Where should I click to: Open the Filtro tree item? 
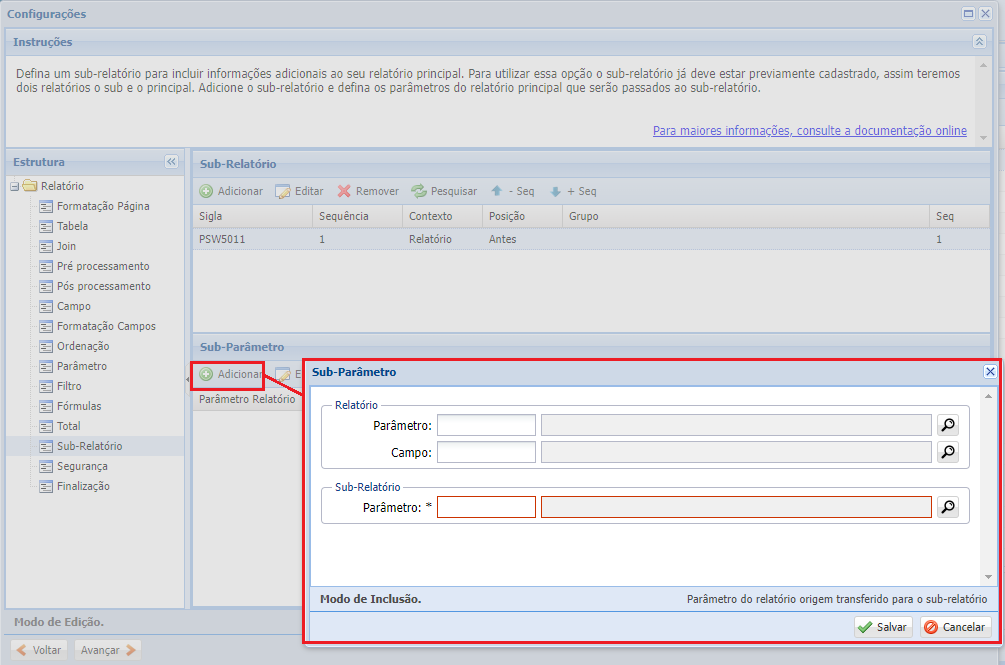69,386
